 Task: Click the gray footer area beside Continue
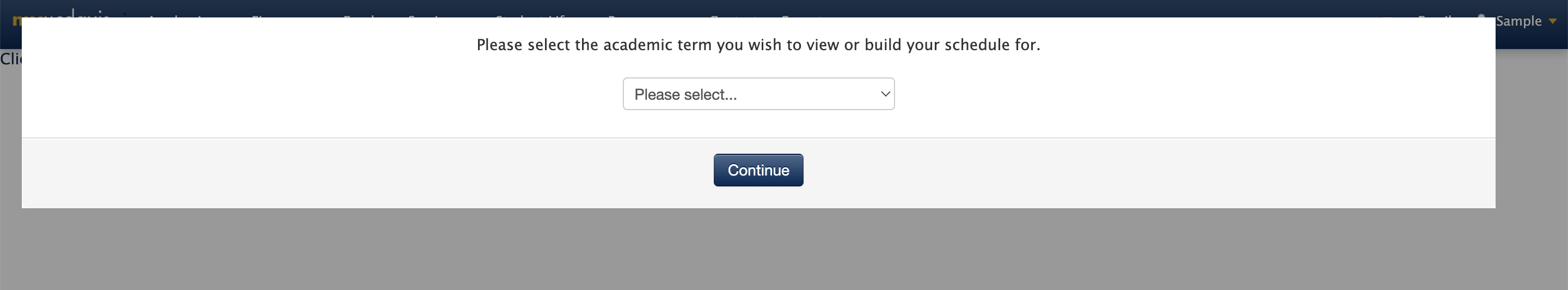(365, 173)
